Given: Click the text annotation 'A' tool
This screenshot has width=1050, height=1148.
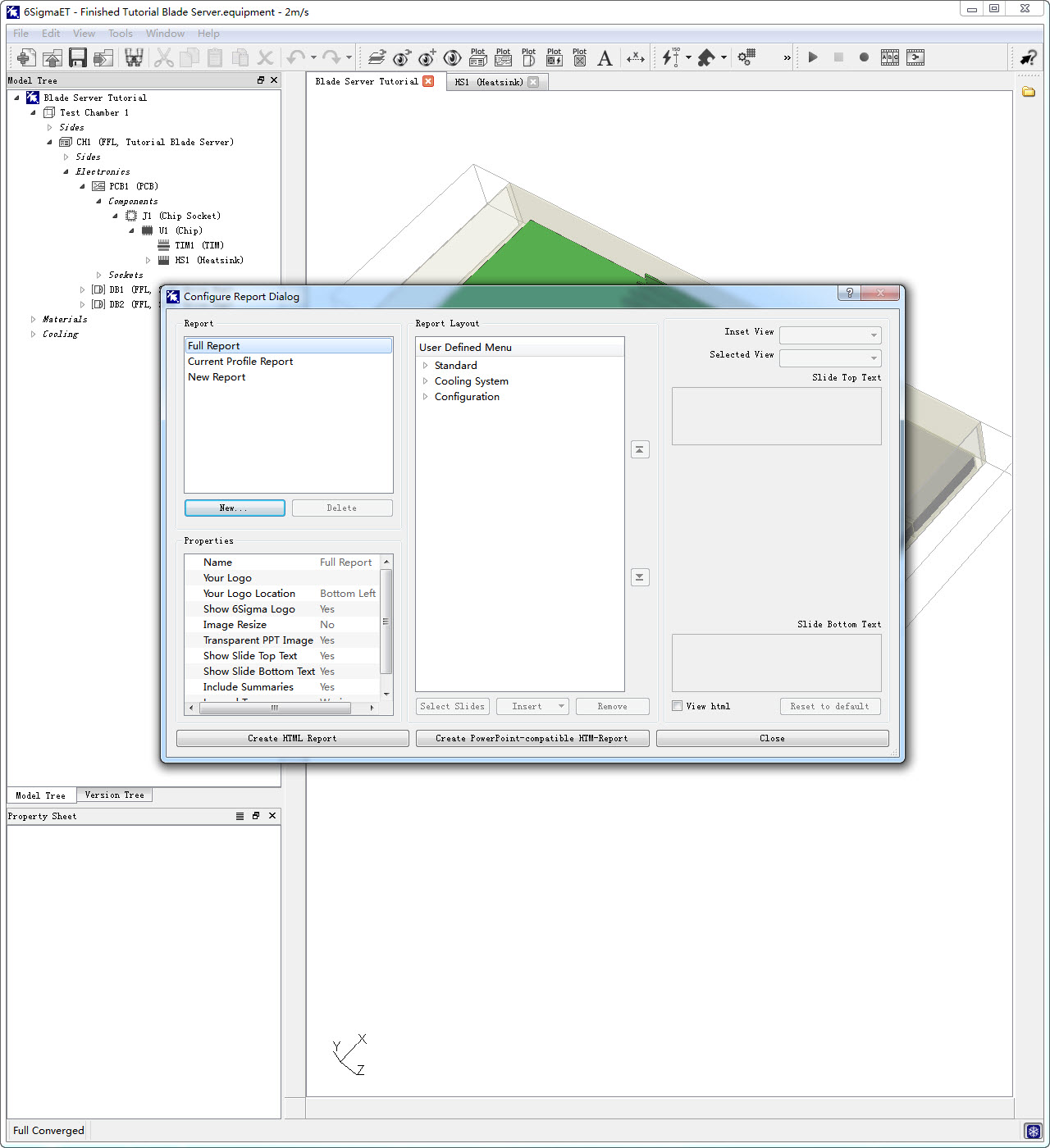Looking at the screenshot, I should pyautogui.click(x=605, y=57).
